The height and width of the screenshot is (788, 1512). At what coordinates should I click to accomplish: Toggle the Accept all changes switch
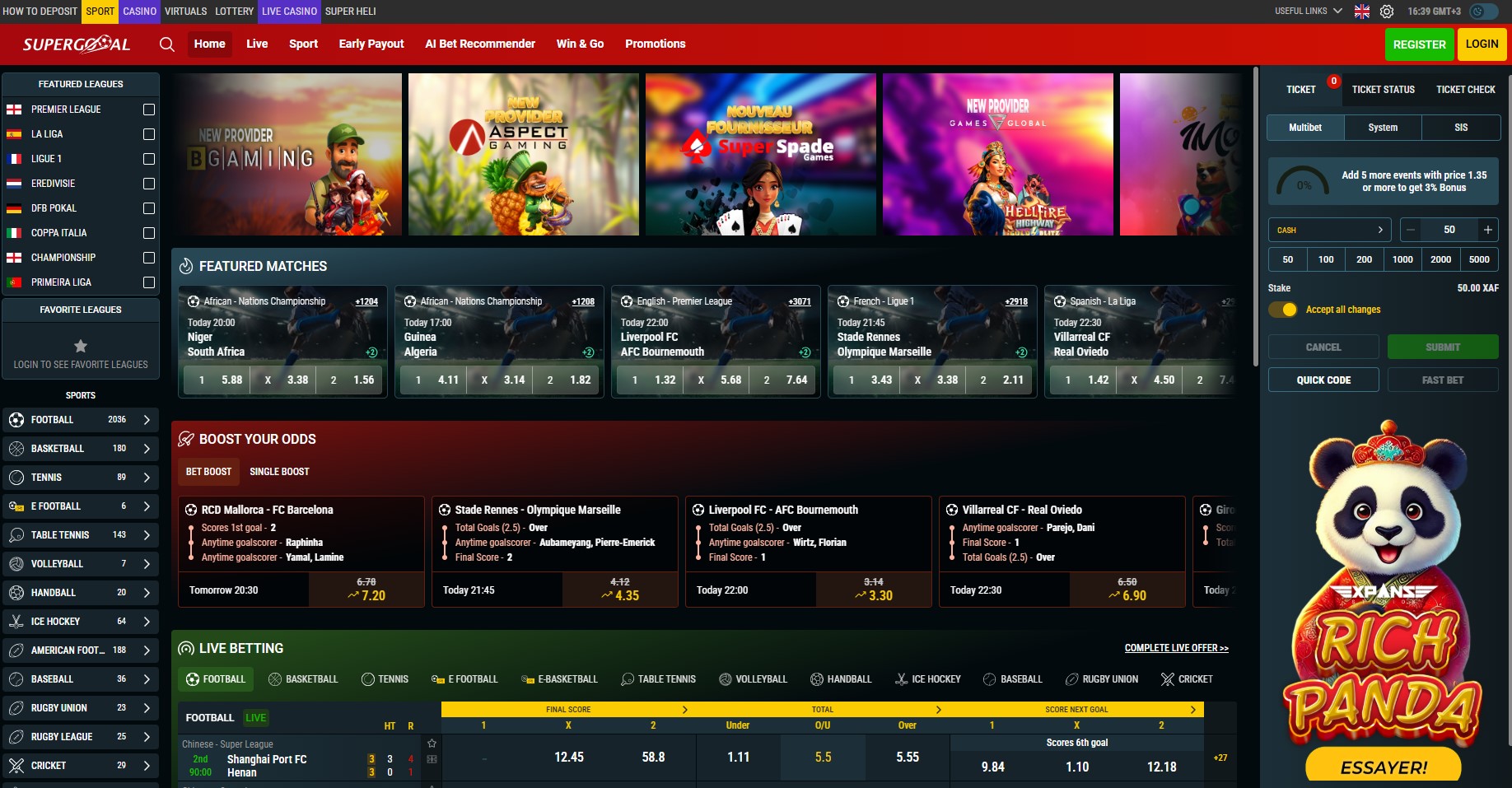[1283, 310]
